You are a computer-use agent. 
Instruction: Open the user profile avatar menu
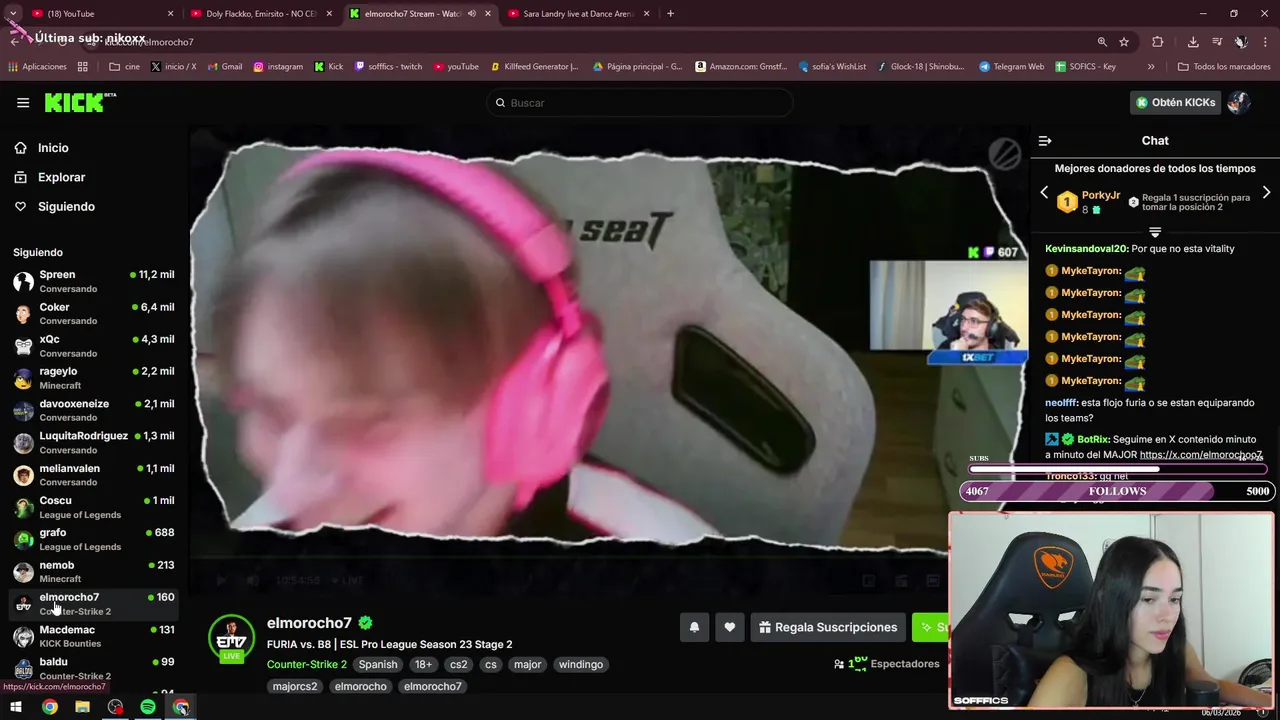tap(1239, 102)
